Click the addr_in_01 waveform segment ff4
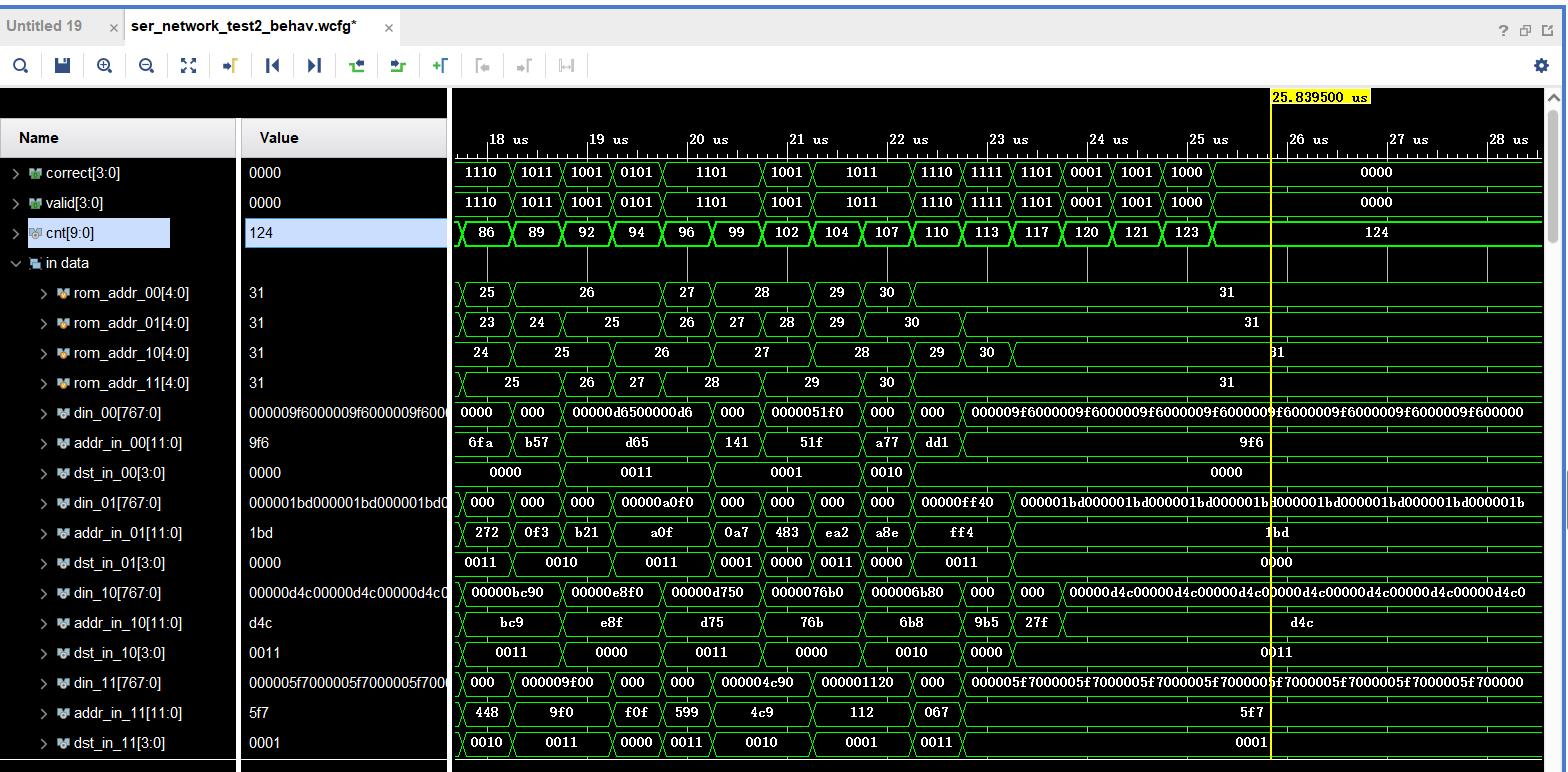 (962, 532)
